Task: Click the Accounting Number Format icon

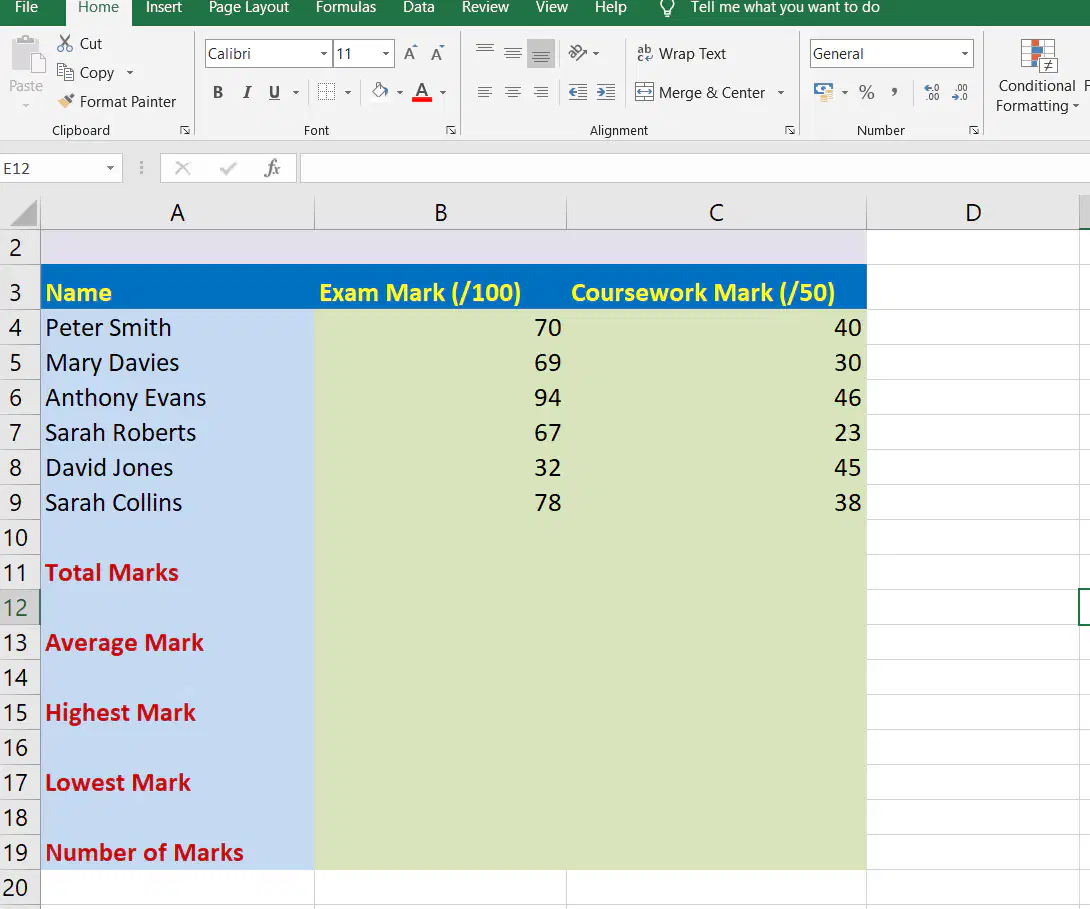Action: (824, 92)
